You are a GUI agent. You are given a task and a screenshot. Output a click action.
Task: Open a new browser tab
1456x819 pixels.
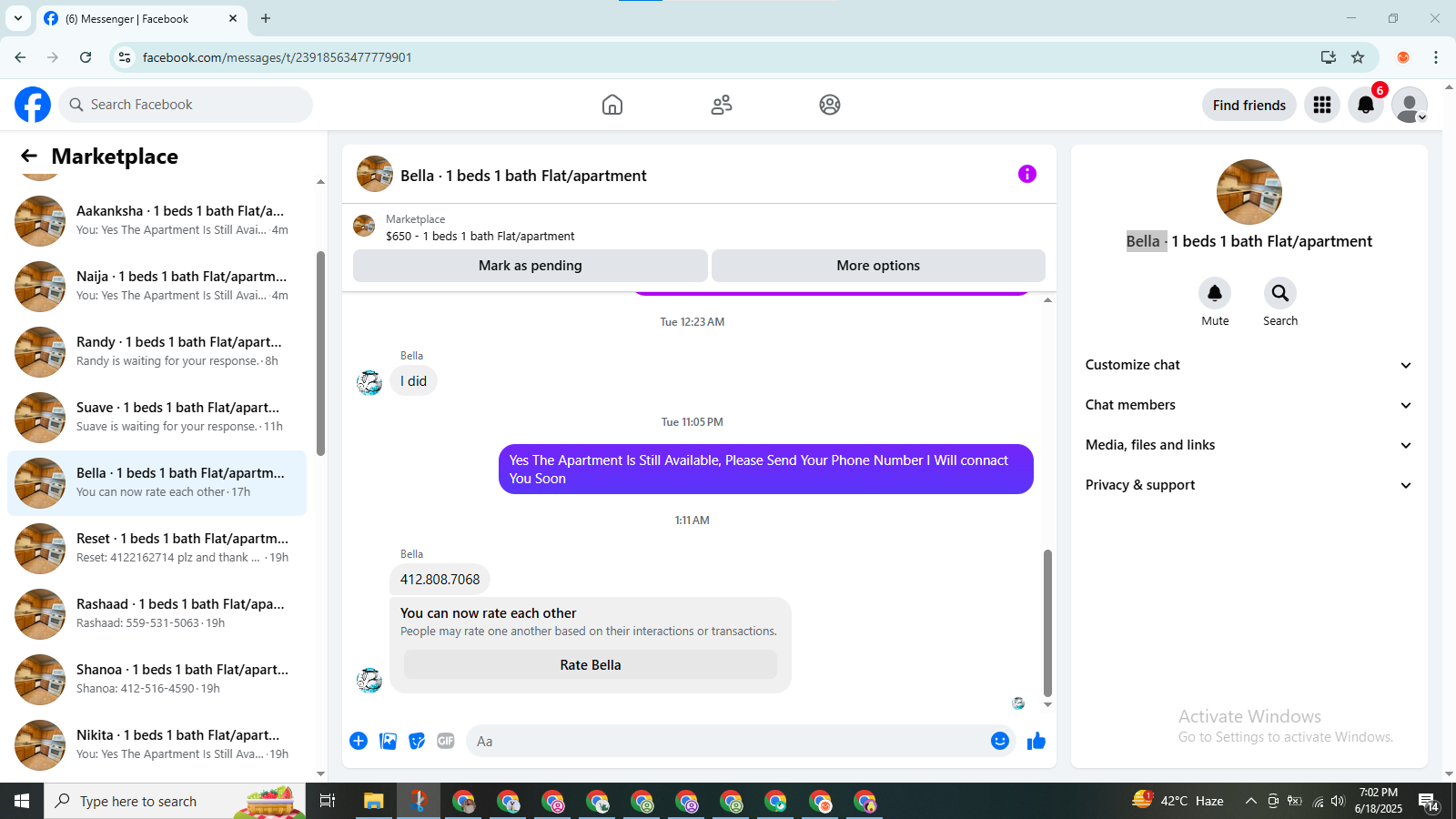pyautogui.click(x=266, y=18)
